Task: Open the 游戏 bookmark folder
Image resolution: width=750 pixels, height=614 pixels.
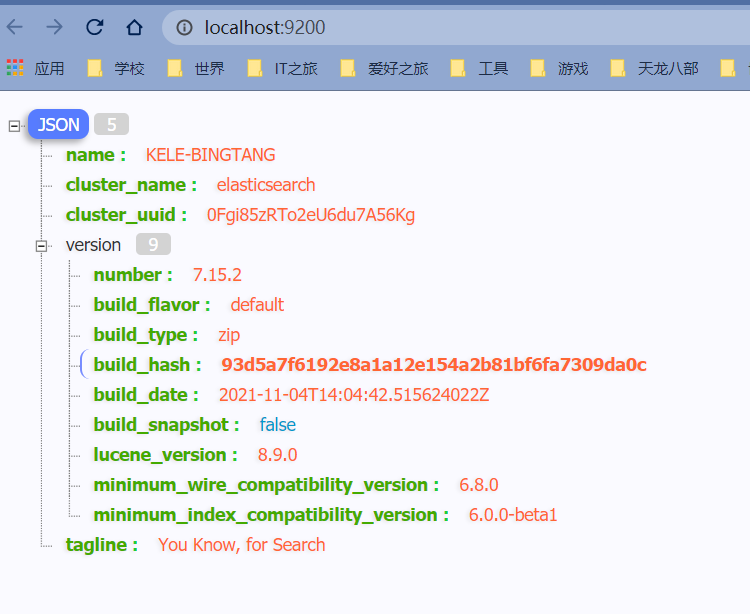Action: [x=560, y=68]
